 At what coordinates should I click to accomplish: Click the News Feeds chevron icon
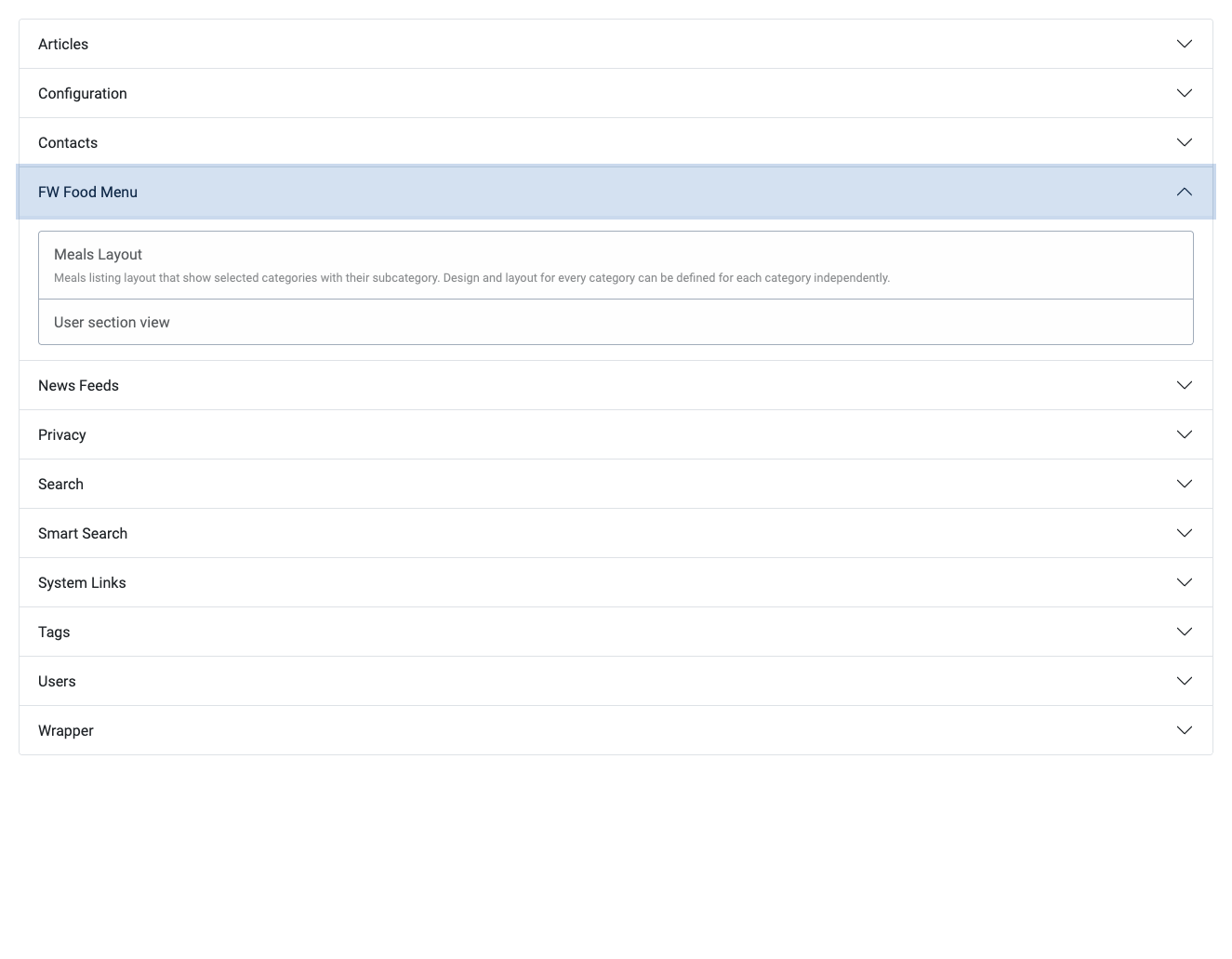1184,385
